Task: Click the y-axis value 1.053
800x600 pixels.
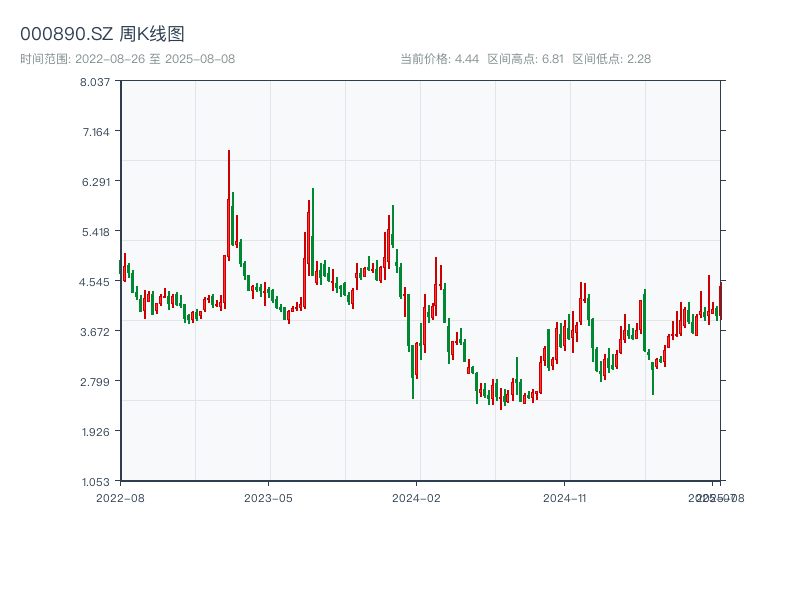Action: [x=96, y=482]
